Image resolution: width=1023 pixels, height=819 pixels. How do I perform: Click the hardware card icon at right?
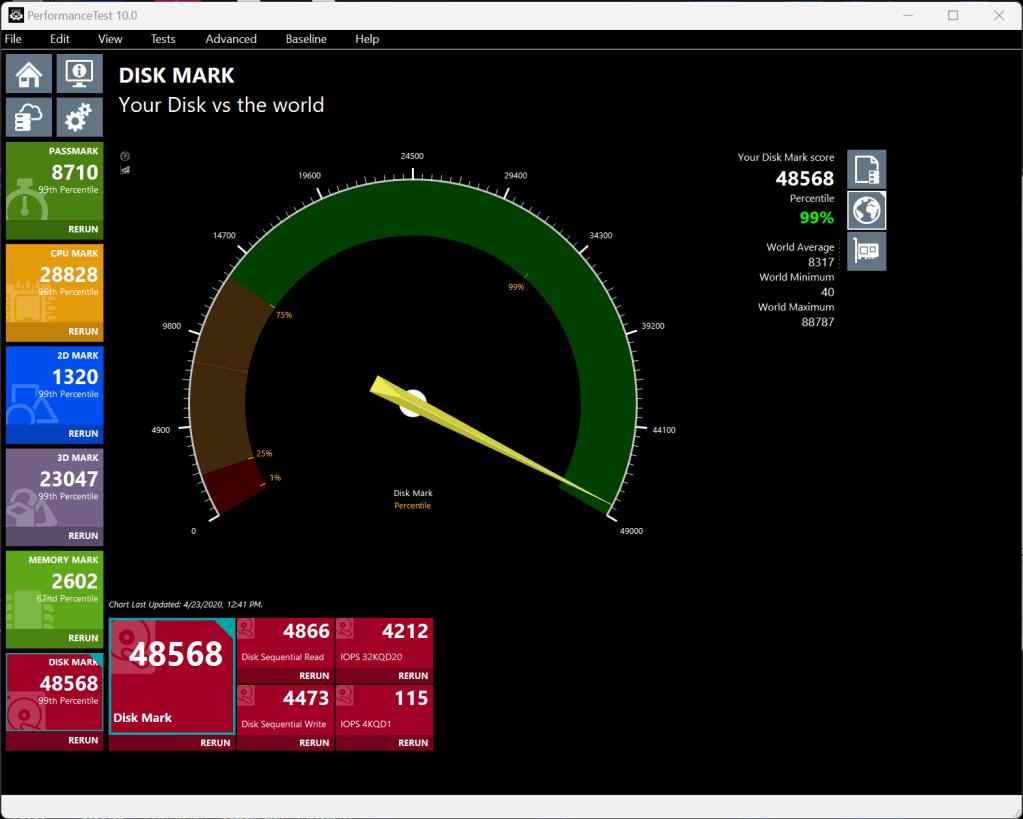click(866, 251)
